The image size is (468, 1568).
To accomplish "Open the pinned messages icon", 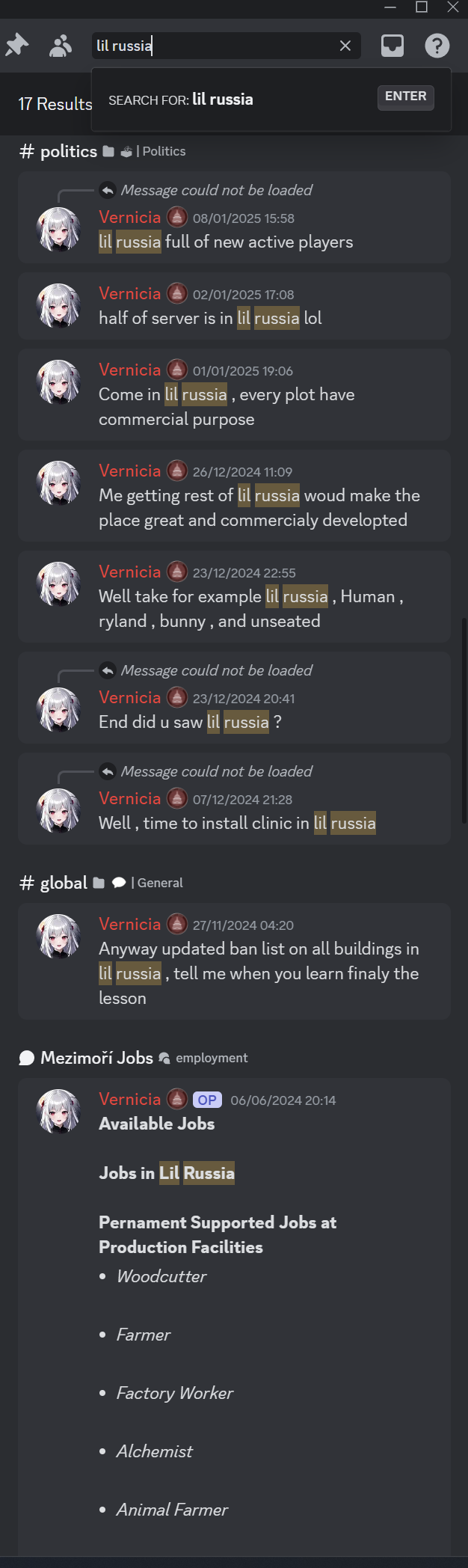I will coord(16,46).
